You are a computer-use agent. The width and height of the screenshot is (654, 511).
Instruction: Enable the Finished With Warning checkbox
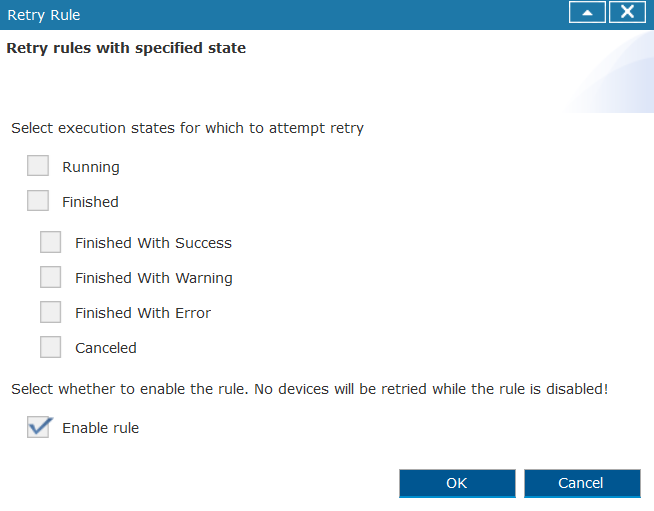pos(50,277)
